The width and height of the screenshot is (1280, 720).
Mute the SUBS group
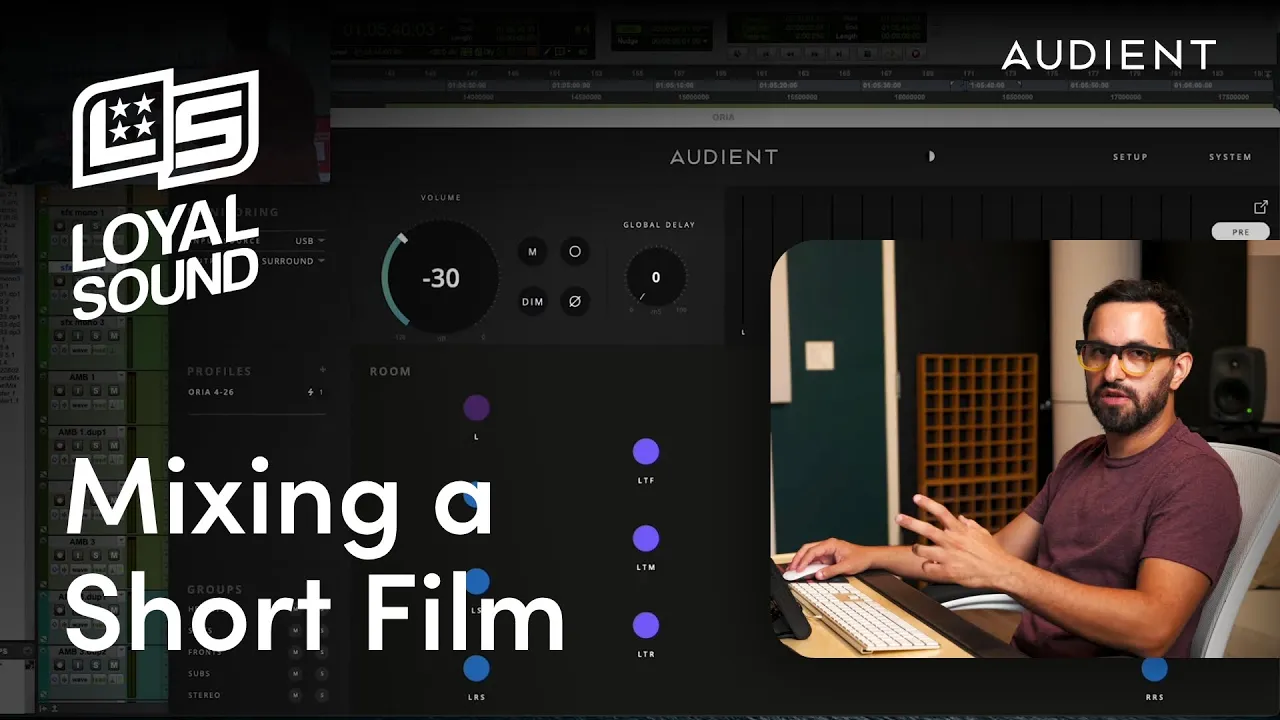[295, 674]
